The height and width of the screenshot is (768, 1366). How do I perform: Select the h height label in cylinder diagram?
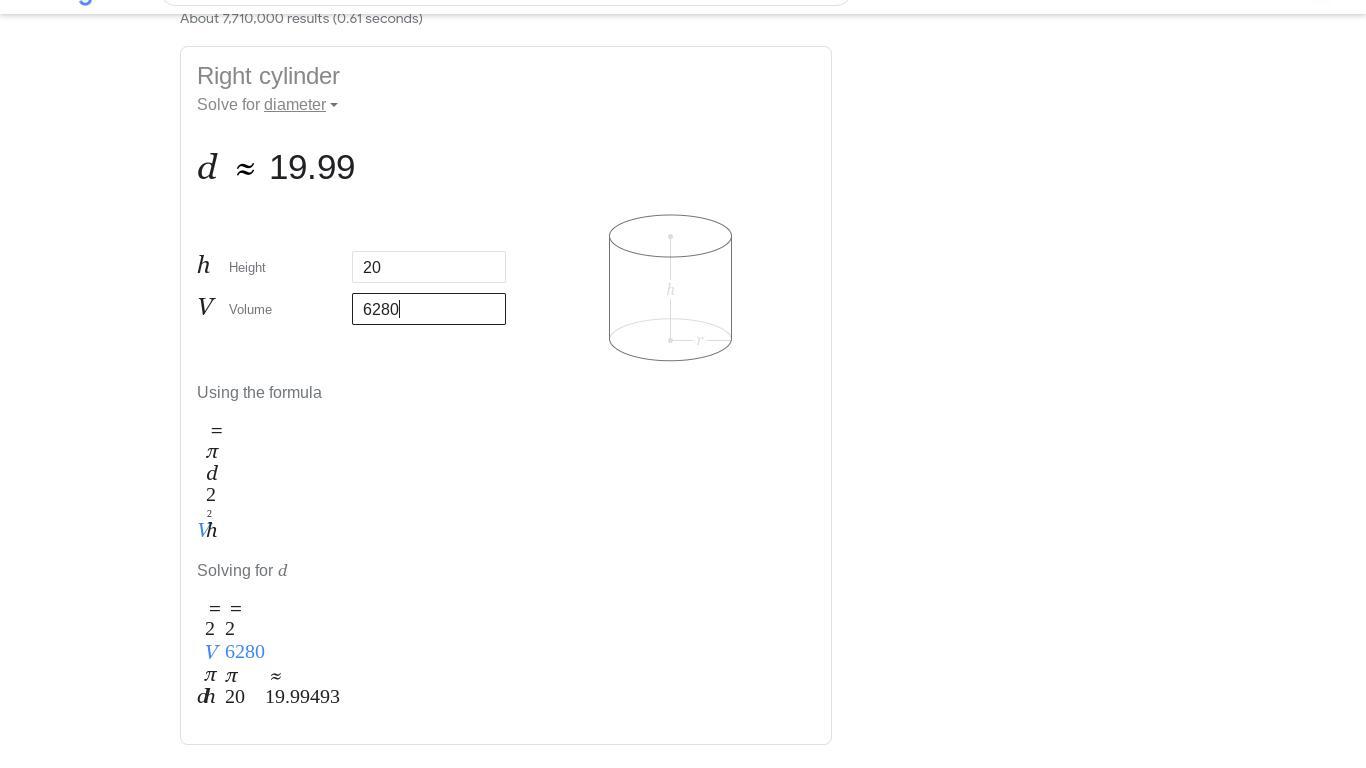670,290
